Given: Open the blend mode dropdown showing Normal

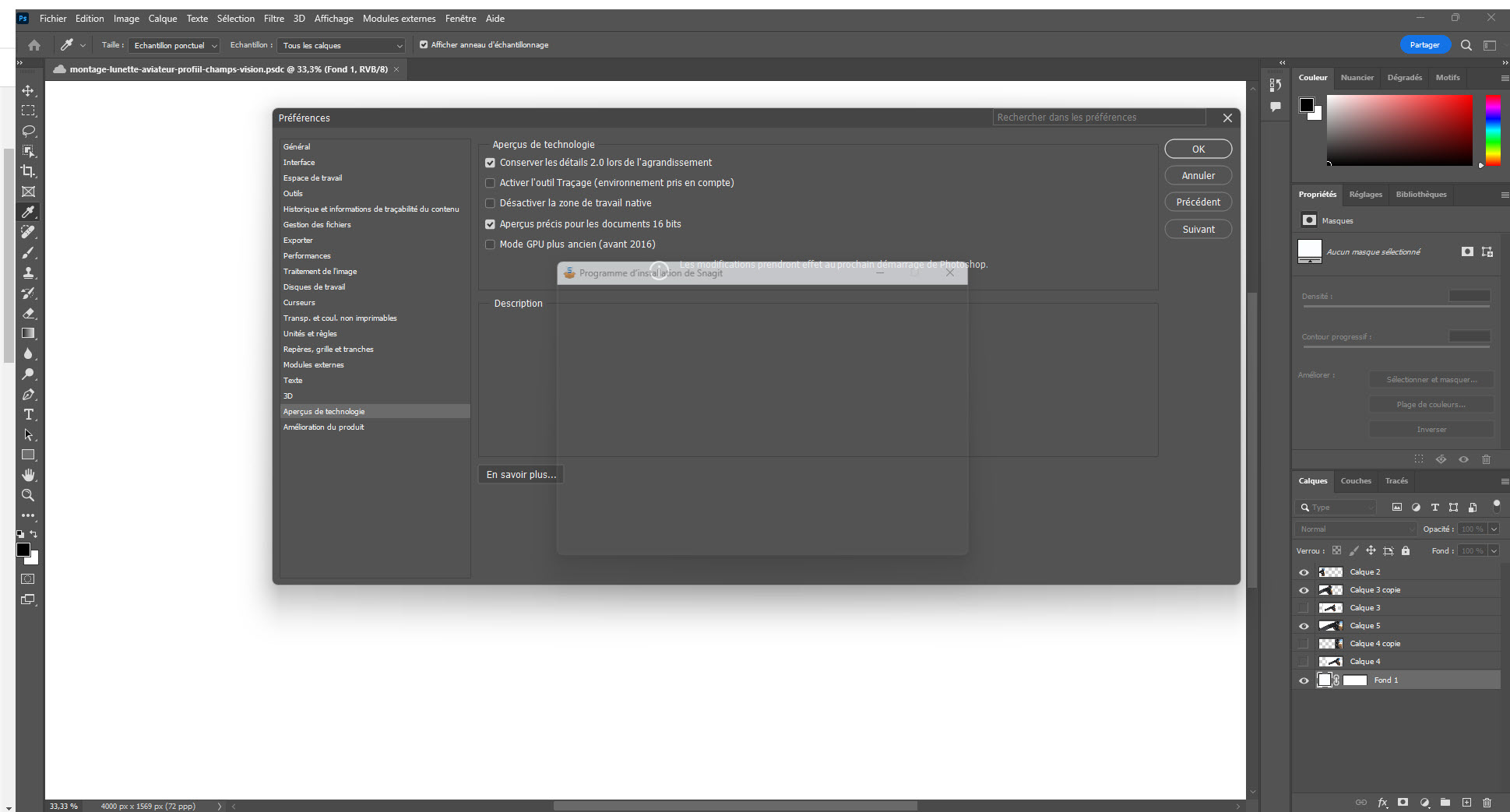Looking at the screenshot, I should [1354, 529].
